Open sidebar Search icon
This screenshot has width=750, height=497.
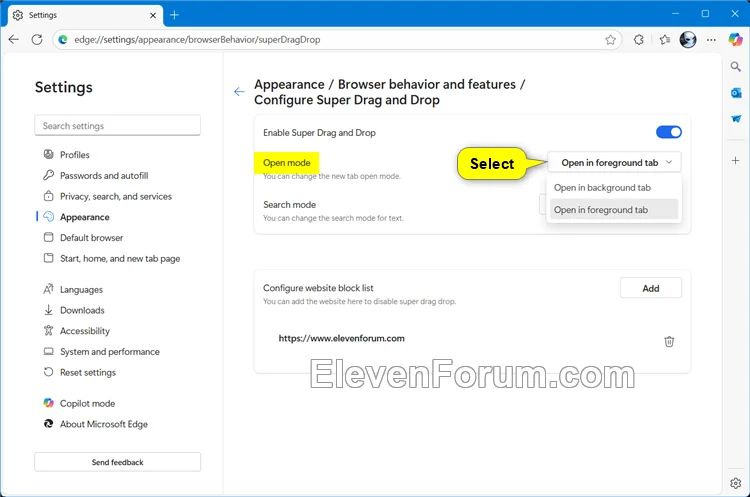click(x=736, y=66)
